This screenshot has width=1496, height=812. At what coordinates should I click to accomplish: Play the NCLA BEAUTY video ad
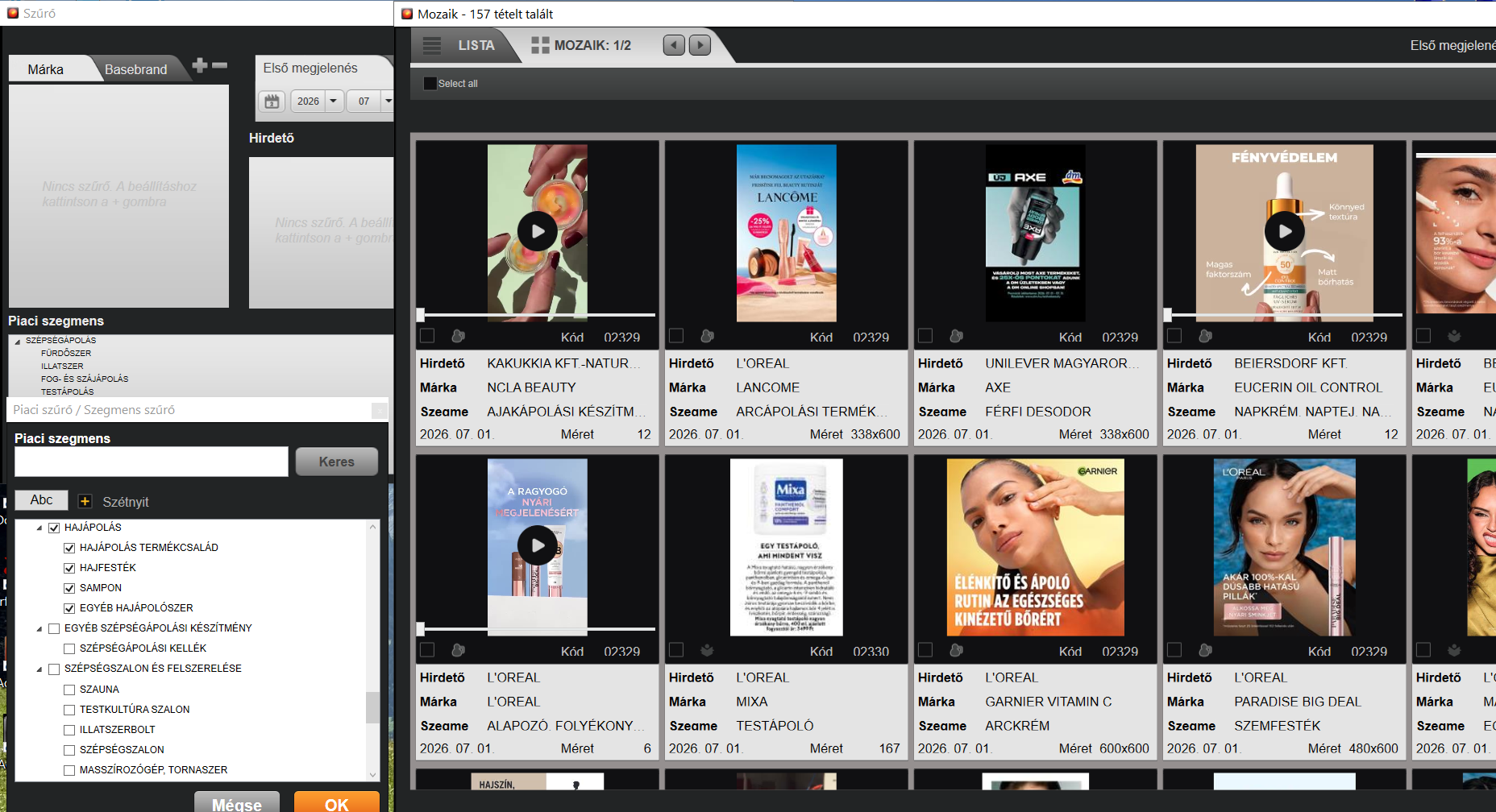click(537, 232)
